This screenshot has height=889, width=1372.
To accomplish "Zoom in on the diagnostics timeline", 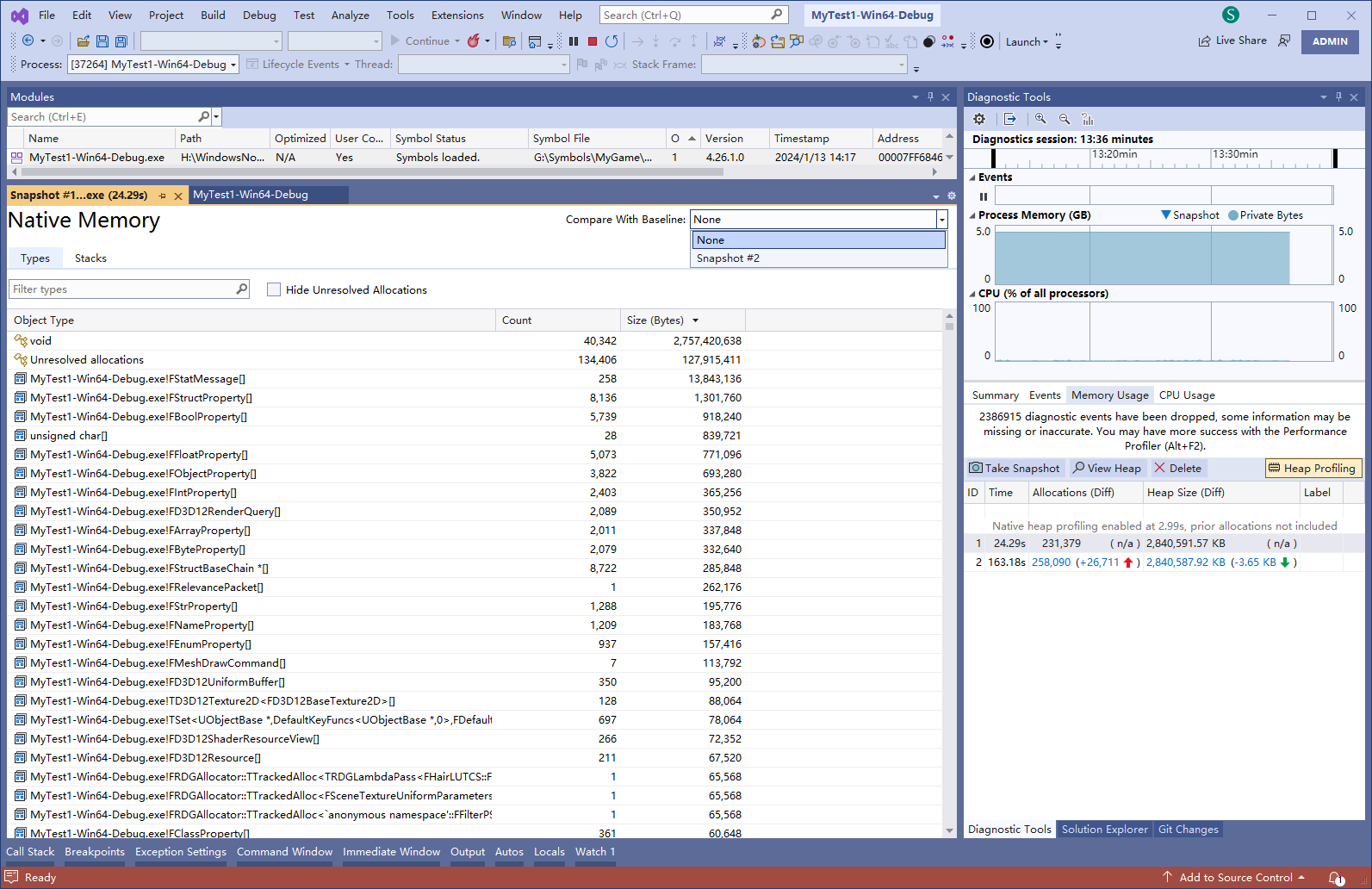I will [x=1040, y=119].
